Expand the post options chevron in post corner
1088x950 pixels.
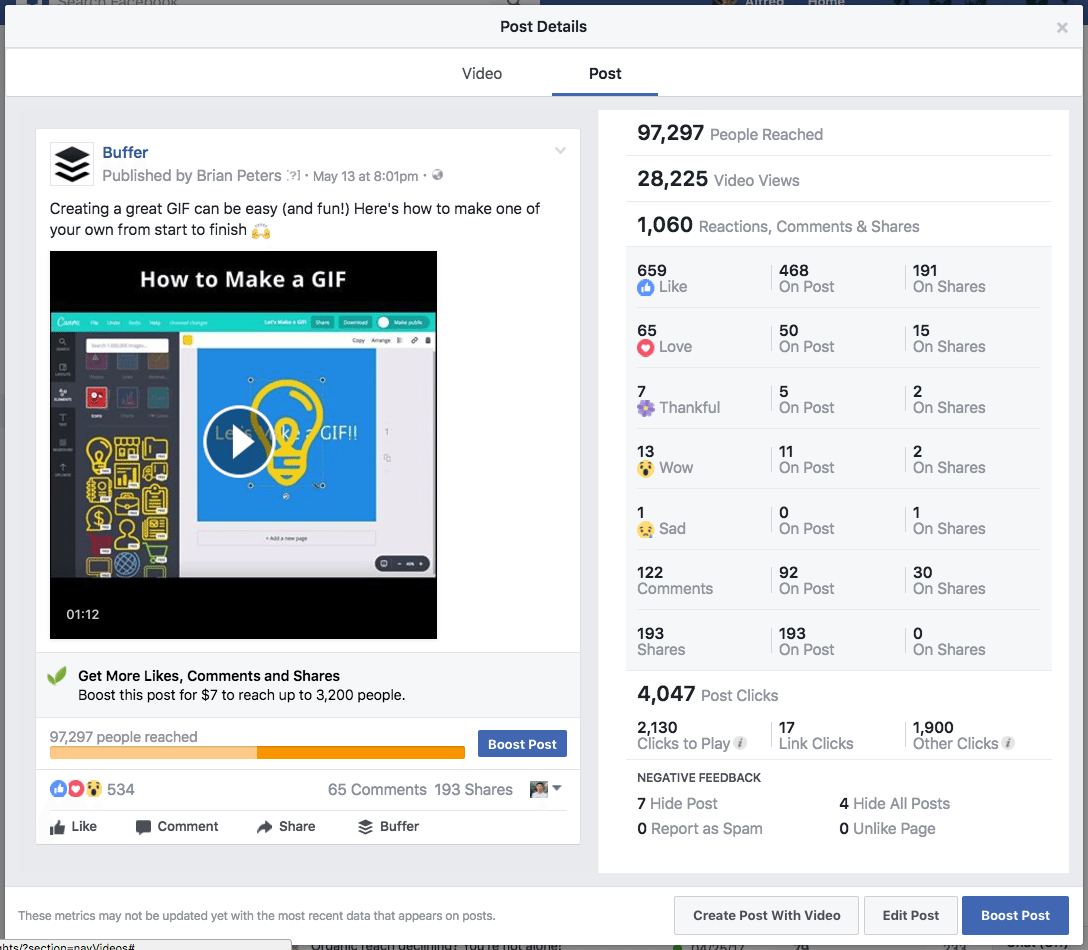click(x=560, y=150)
